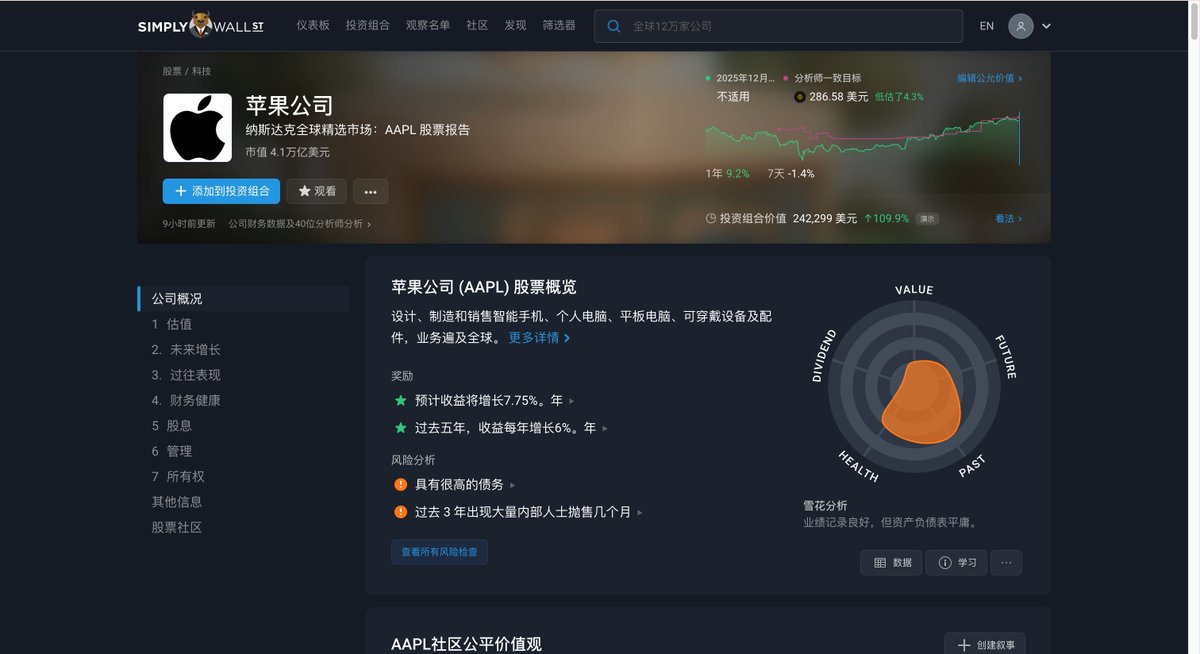Viewport: 1200px width, 654px height.
Task: Click the 1年 9.2% return text
Action: click(727, 173)
